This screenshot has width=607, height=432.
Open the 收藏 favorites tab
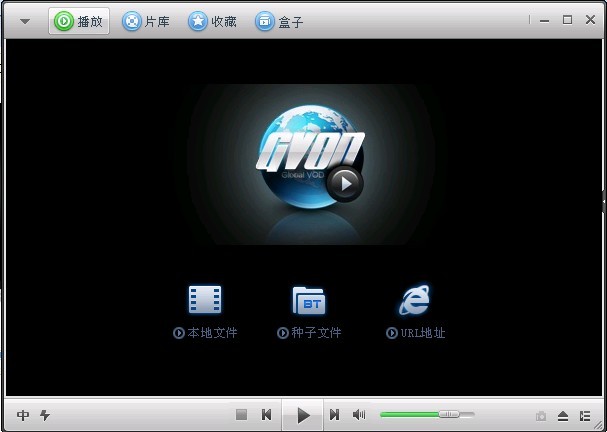pyautogui.click(x=212, y=21)
